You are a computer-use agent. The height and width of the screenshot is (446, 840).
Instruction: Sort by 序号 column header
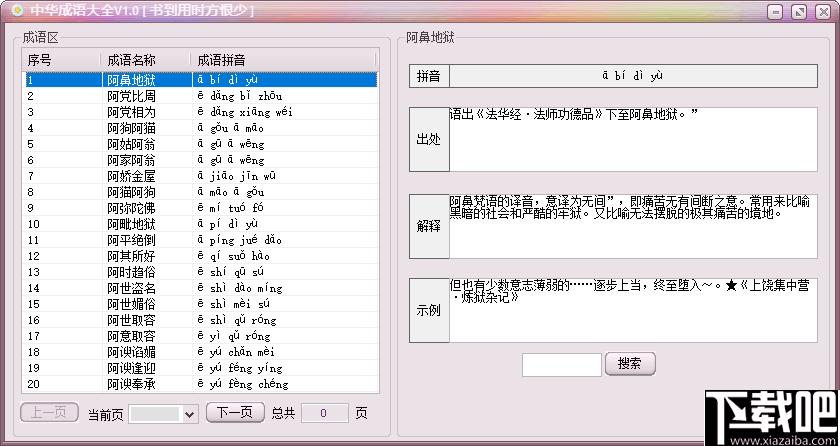(60, 60)
